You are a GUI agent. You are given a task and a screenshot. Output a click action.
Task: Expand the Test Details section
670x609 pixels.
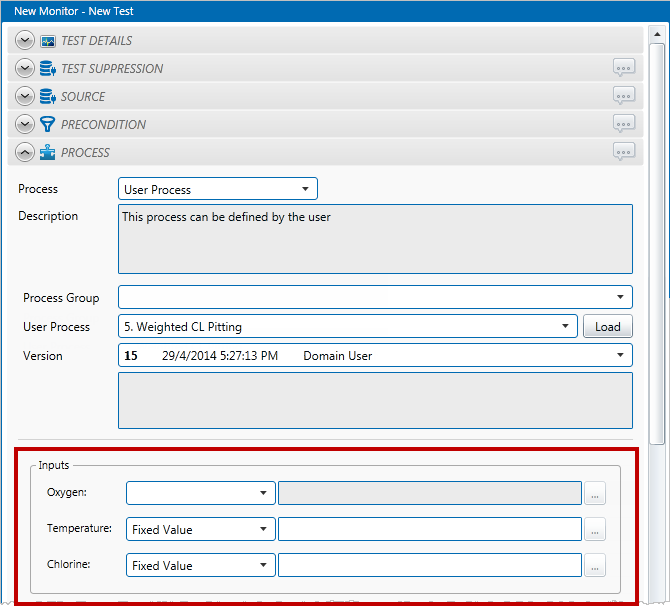[x=26, y=41]
